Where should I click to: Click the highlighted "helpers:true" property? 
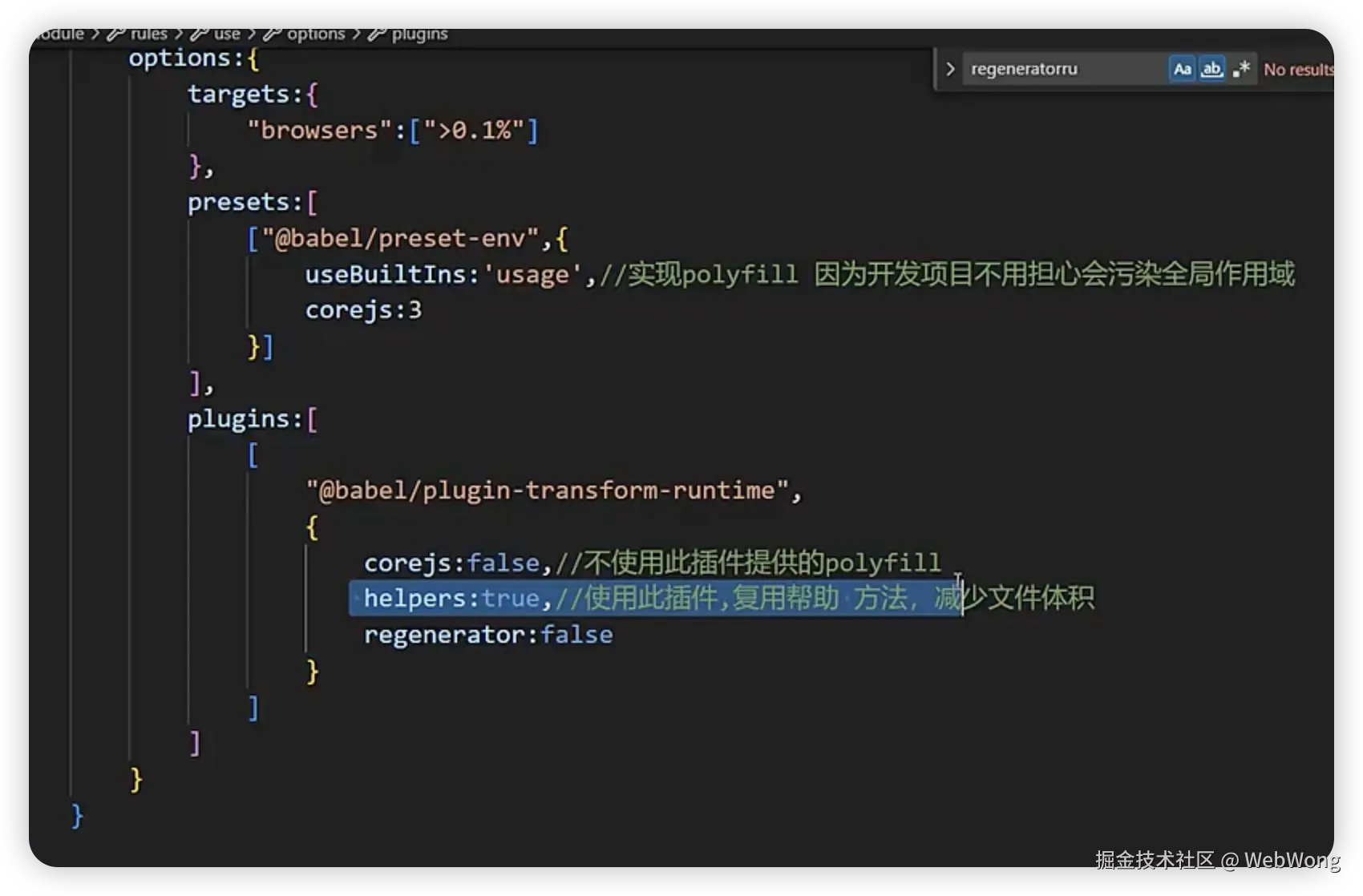click(451, 599)
